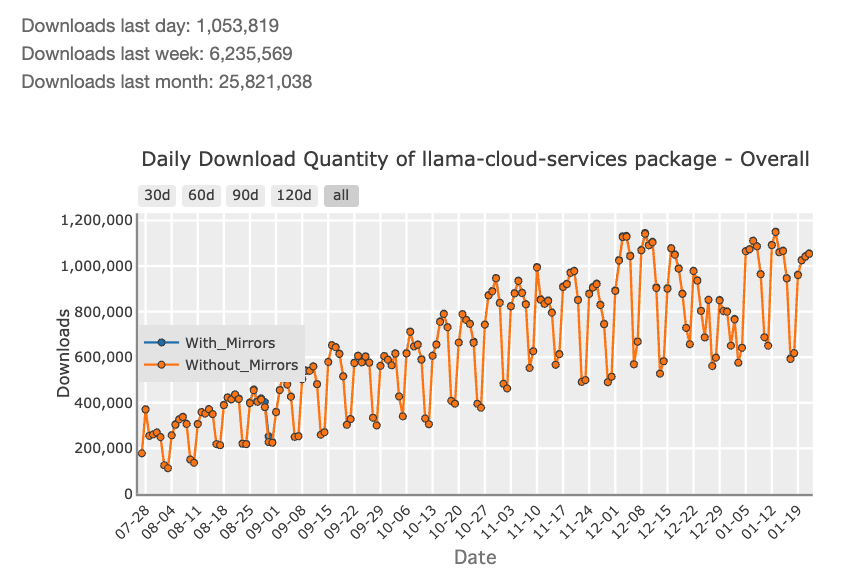Click 'Downloads last month: 25,821,038' text
Viewport: 856px width, 583px height.
coord(167,81)
